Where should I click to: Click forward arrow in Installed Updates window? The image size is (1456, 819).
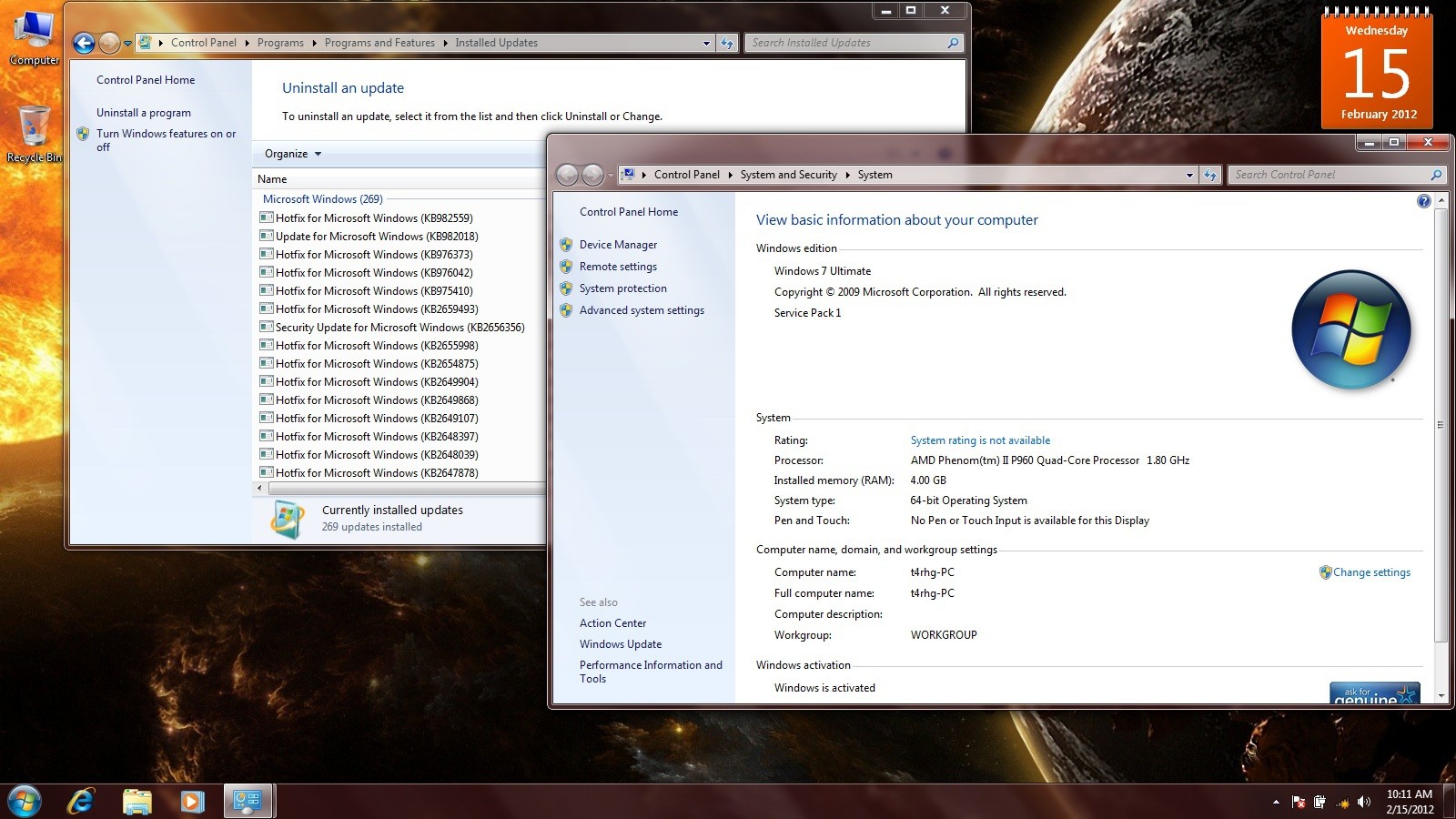pos(109,43)
